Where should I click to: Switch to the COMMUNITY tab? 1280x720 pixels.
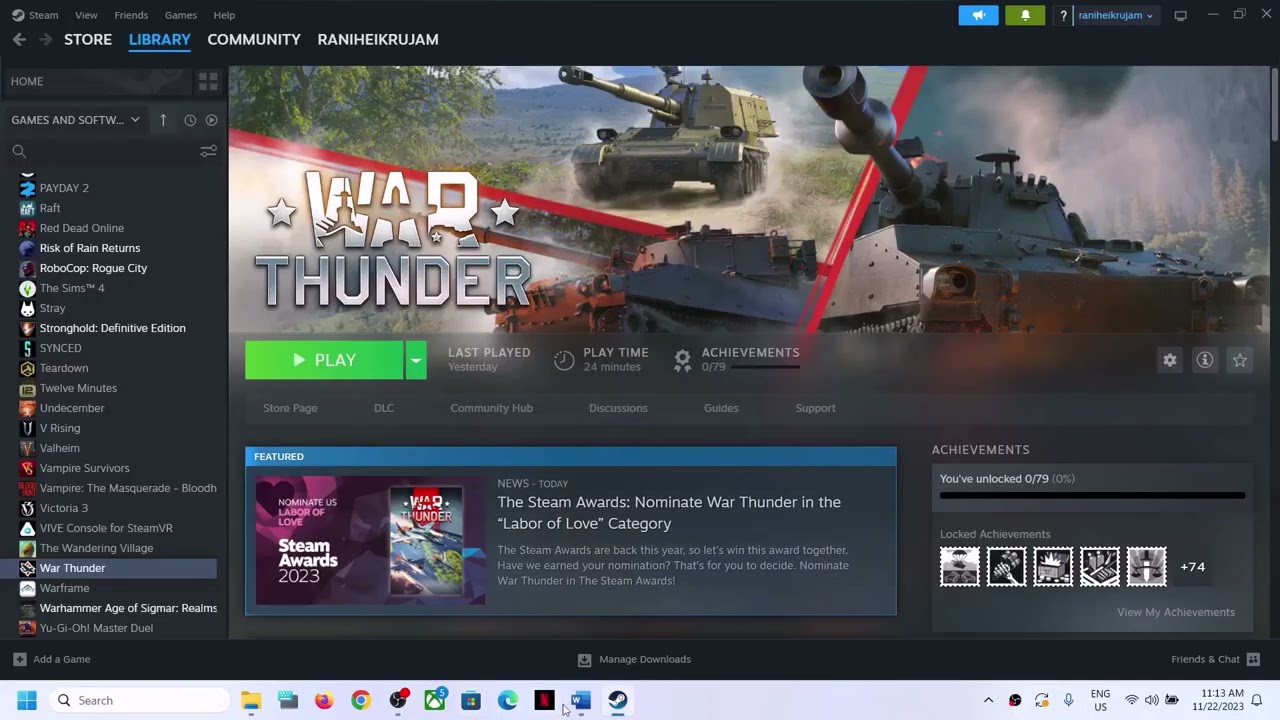[254, 39]
